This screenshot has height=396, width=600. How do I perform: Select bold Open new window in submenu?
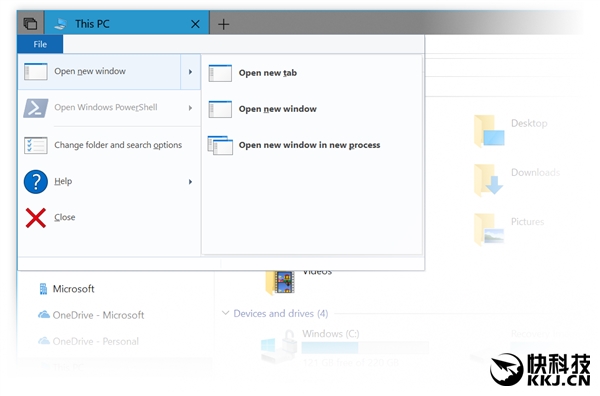pyautogui.click(x=278, y=109)
